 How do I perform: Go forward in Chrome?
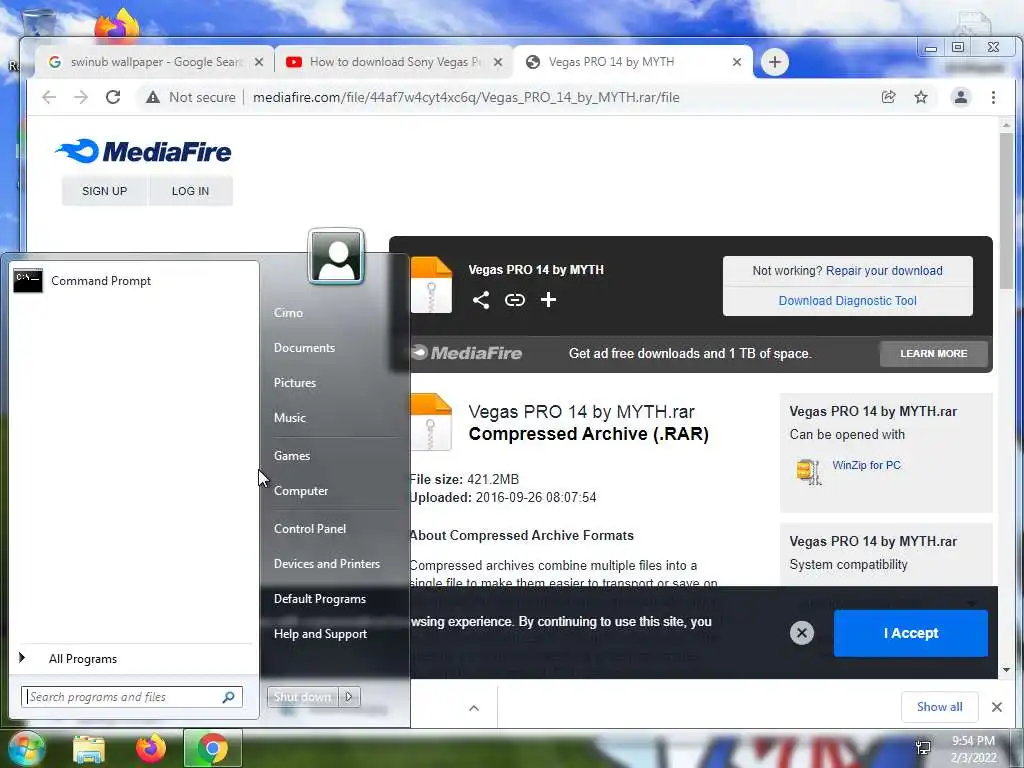[81, 97]
